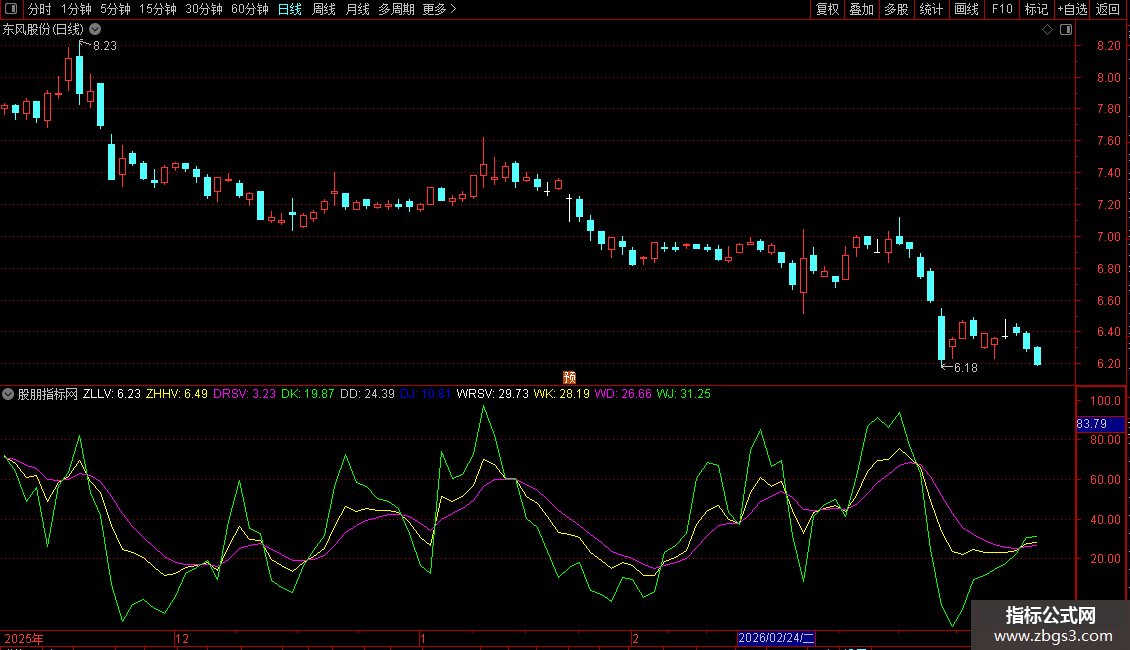Open the 画线 drawing tools
This screenshot has width=1130, height=650.
pos(966,9)
